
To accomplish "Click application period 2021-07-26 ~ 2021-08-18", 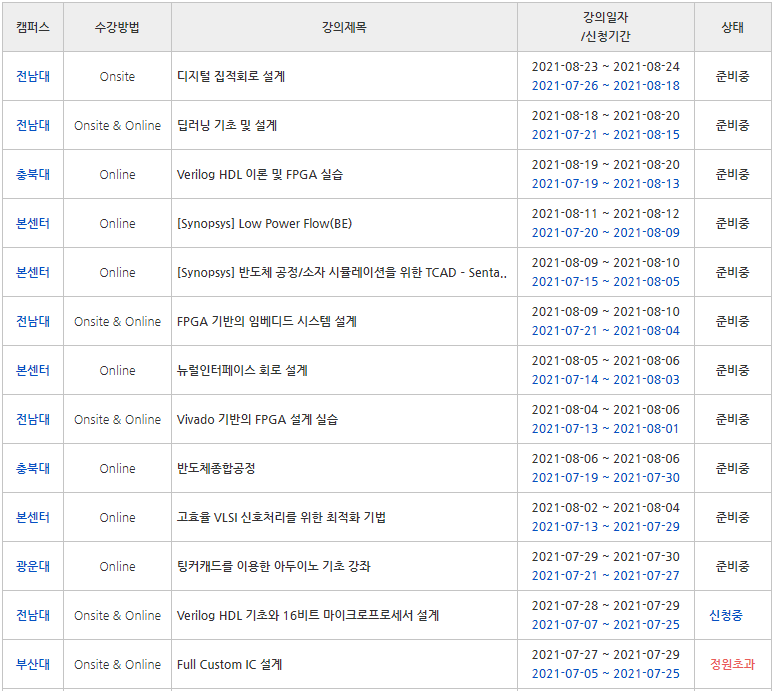I will [606, 86].
